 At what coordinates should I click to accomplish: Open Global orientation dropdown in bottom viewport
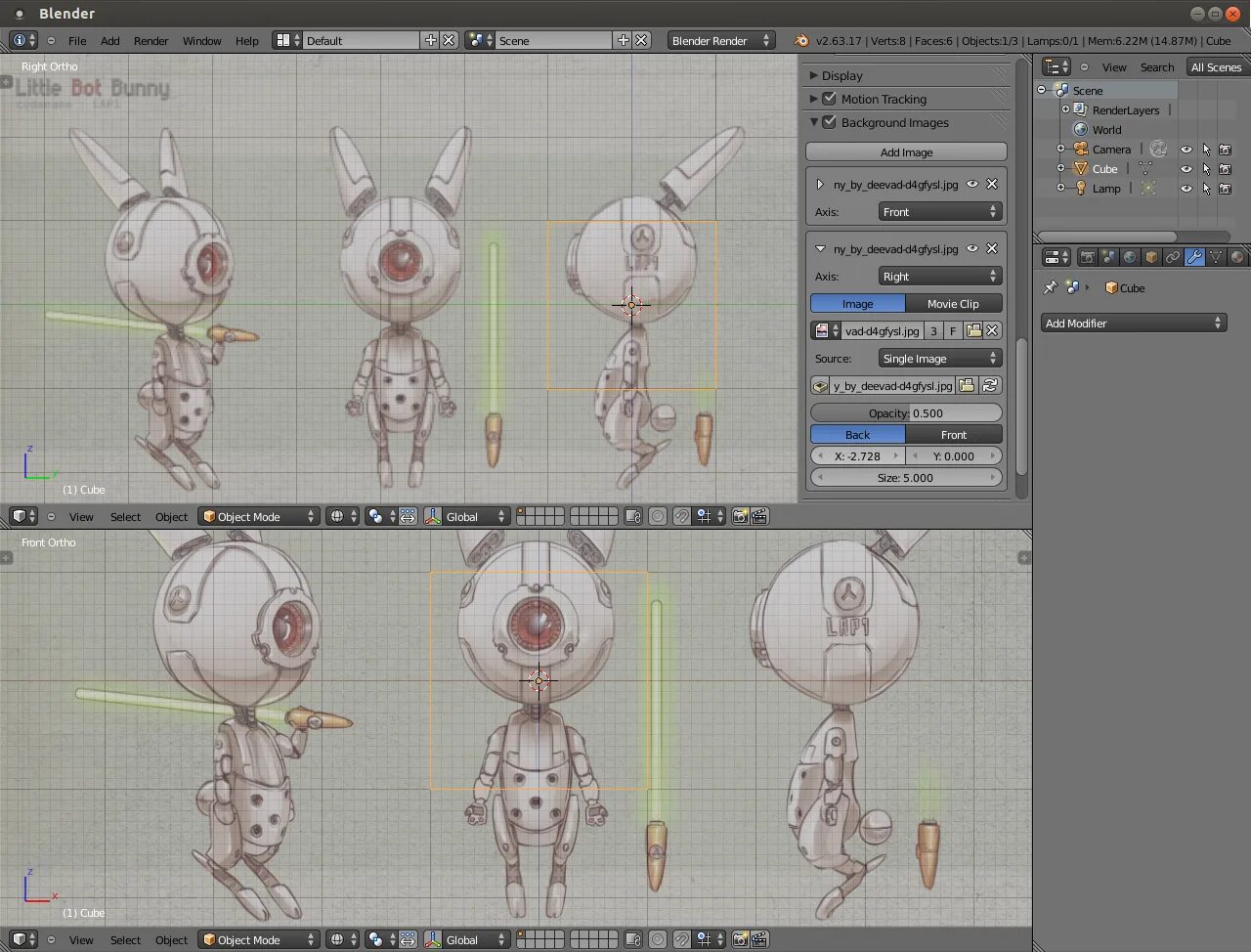click(x=467, y=939)
